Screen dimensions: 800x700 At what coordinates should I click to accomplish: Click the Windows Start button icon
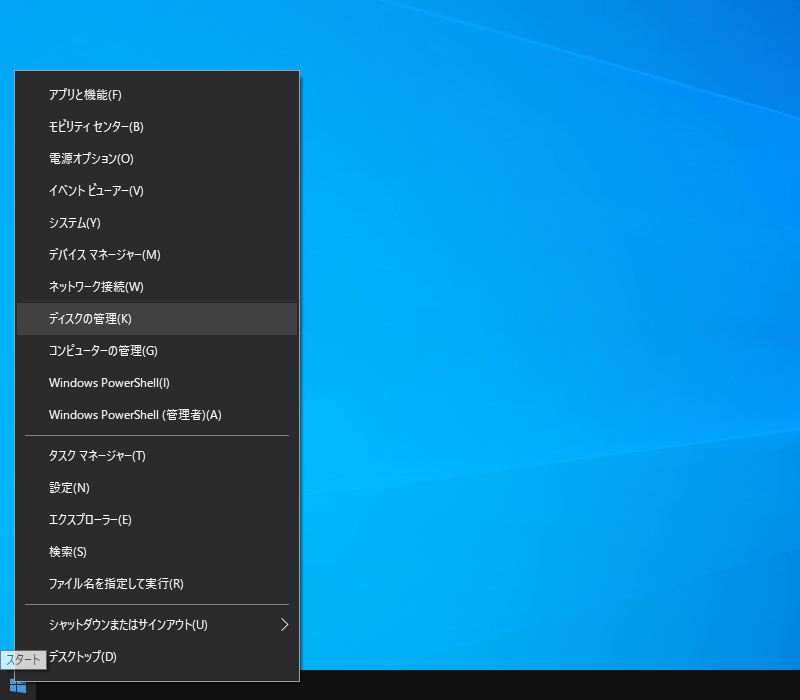[18, 686]
